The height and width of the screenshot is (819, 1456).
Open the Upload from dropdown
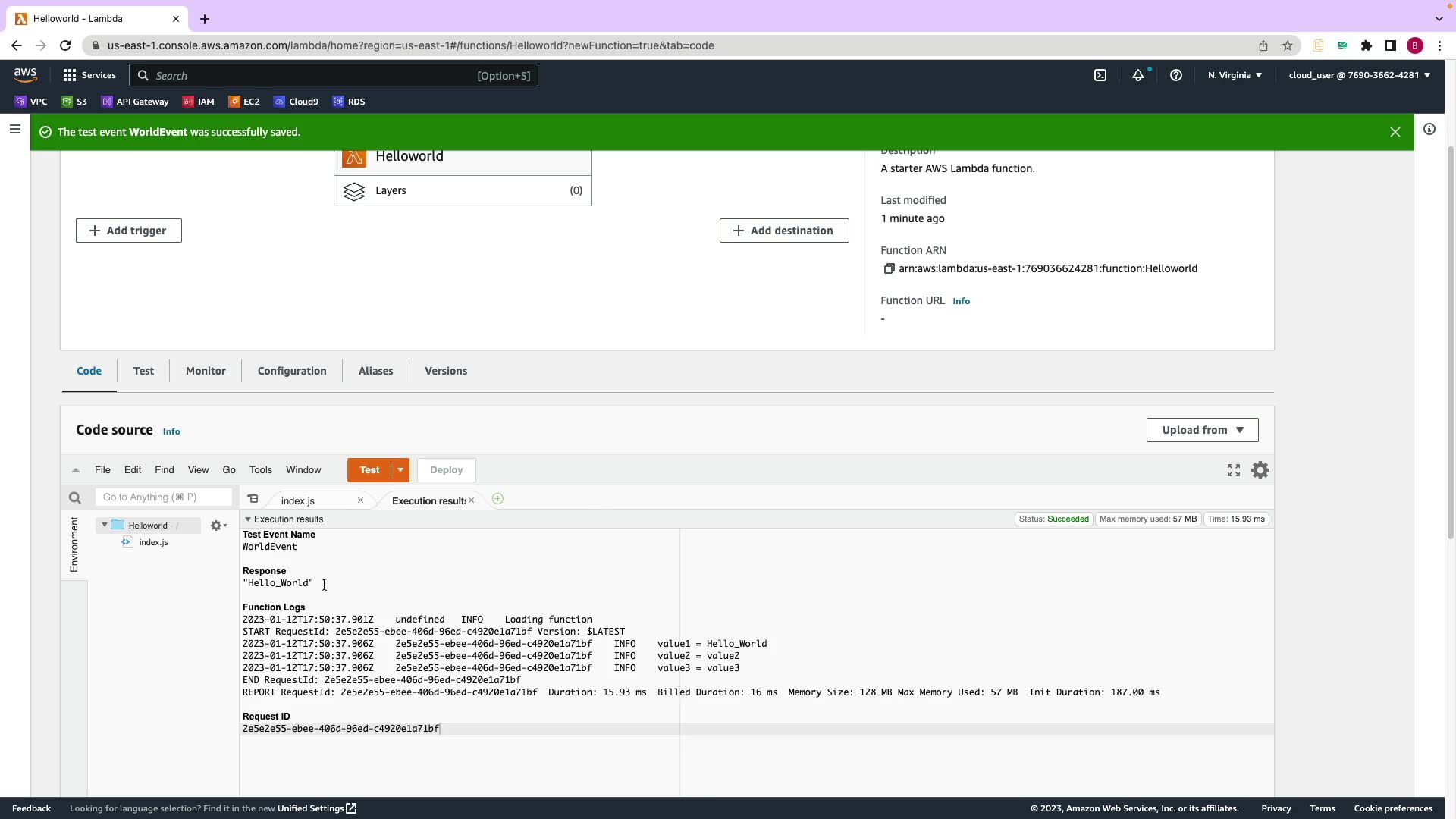1202,430
